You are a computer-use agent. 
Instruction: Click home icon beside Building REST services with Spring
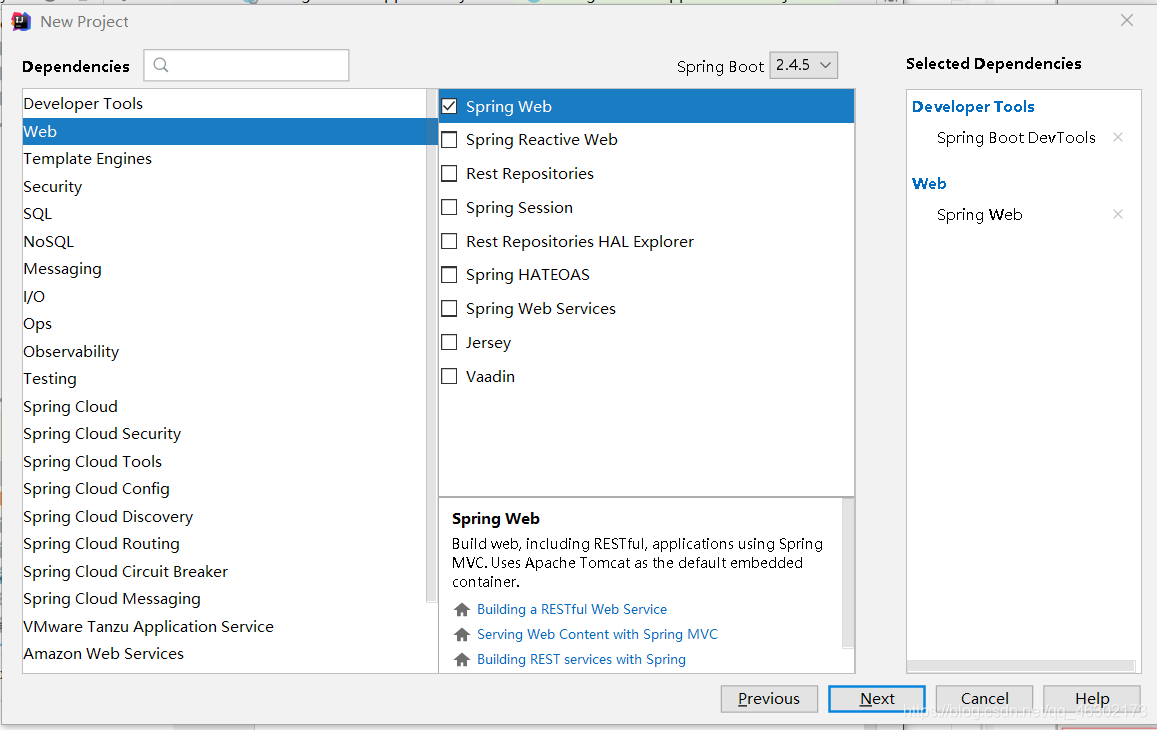click(462, 660)
